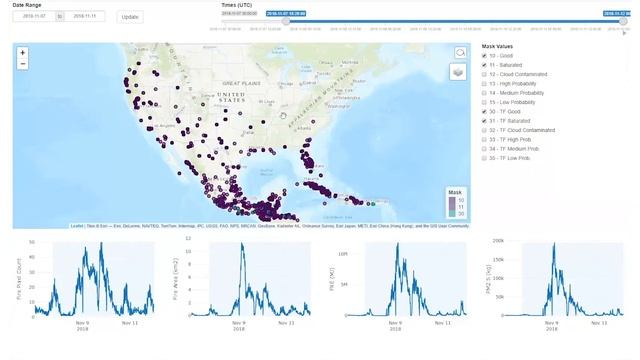This screenshot has width=640, height=360.
Task: Click the left time slider handle
Action: click(x=286, y=21)
